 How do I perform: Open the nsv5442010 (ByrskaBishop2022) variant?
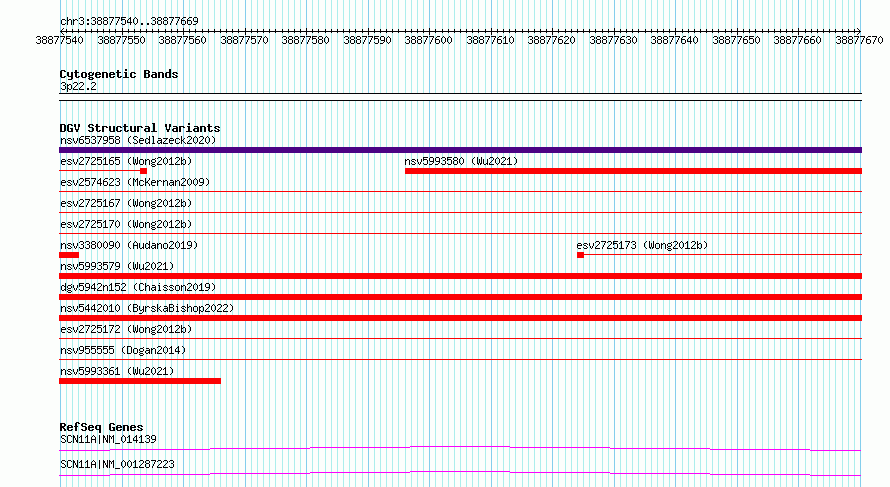(147, 308)
